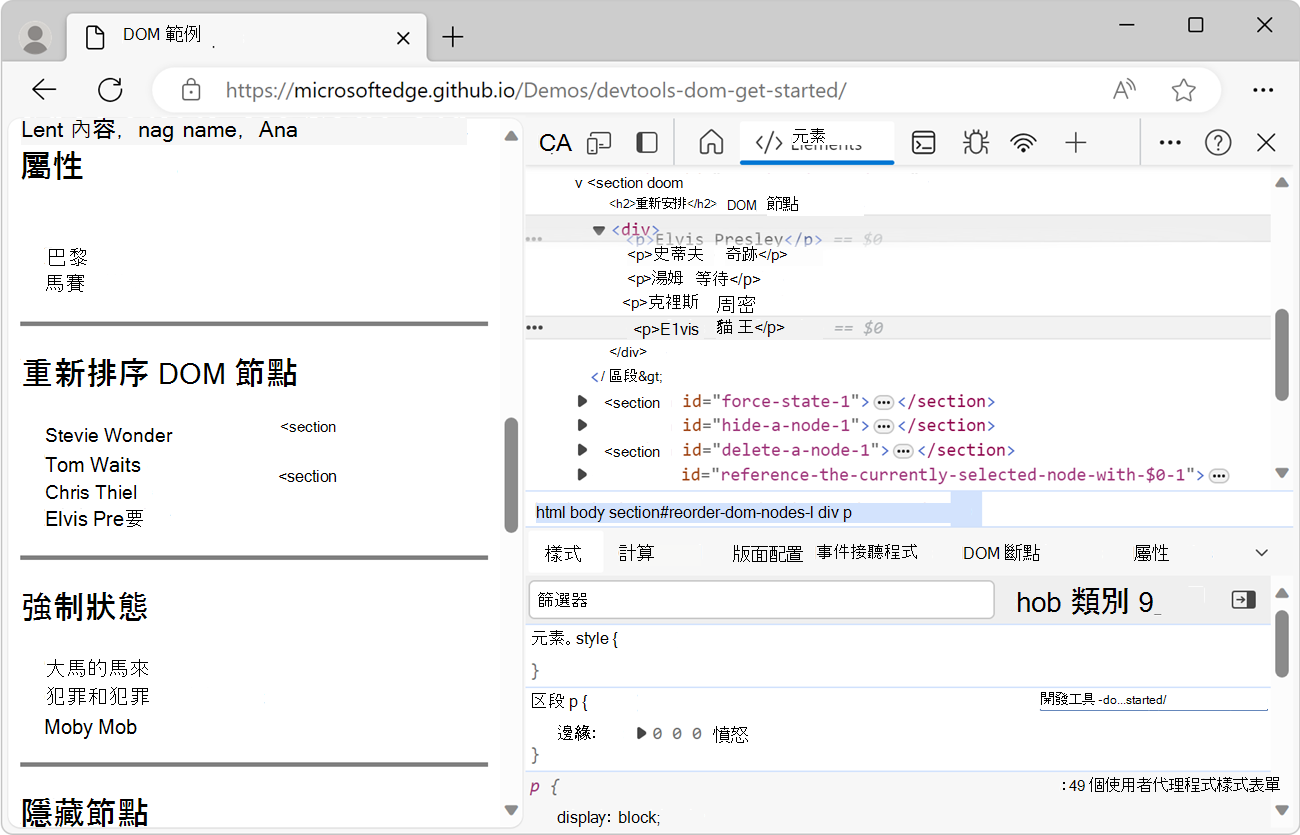Open the DevTools Welcome home tool
Image resolution: width=1300 pixels, height=835 pixels.
click(711, 143)
